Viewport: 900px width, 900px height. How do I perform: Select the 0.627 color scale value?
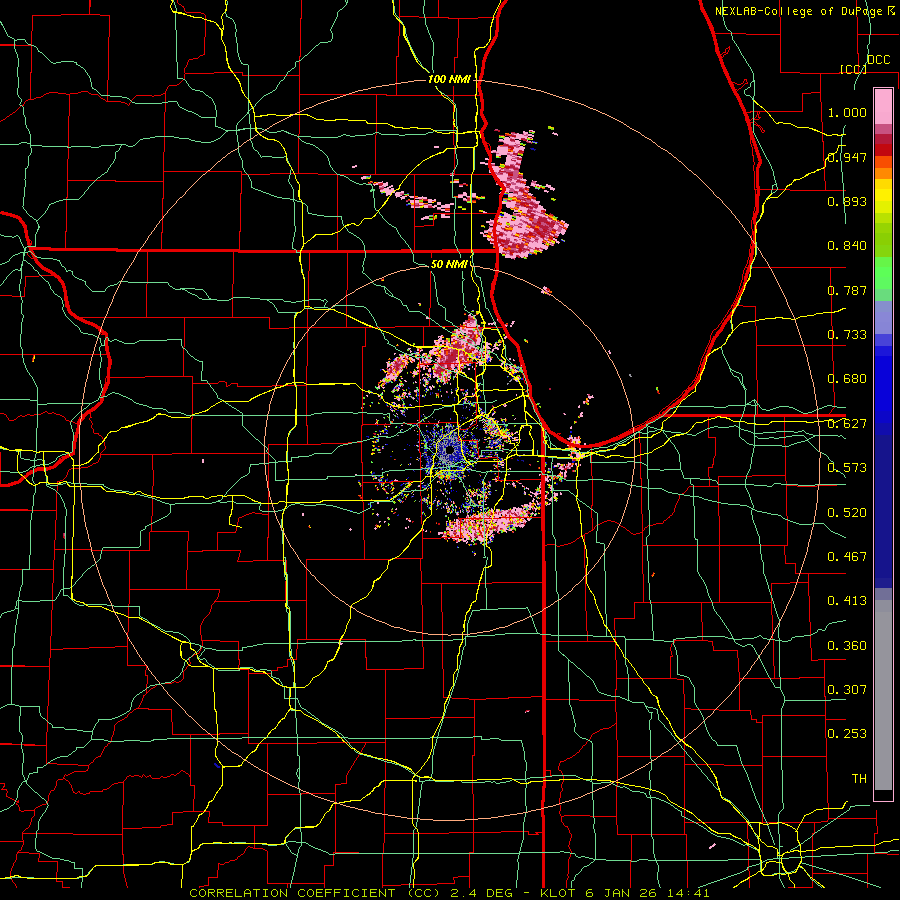(x=847, y=424)
